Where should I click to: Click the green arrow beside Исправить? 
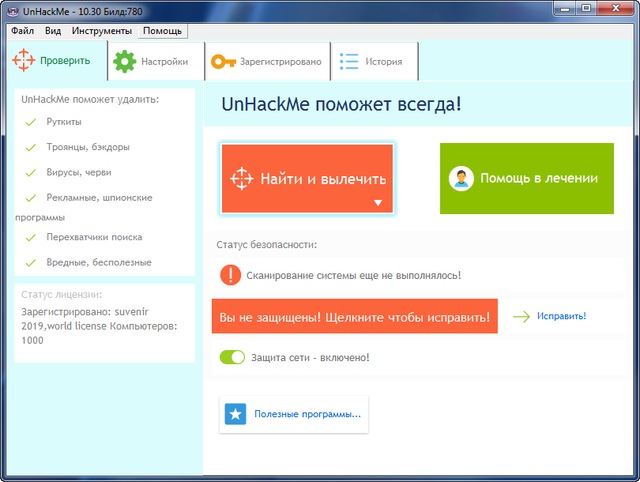click(521, 317)
